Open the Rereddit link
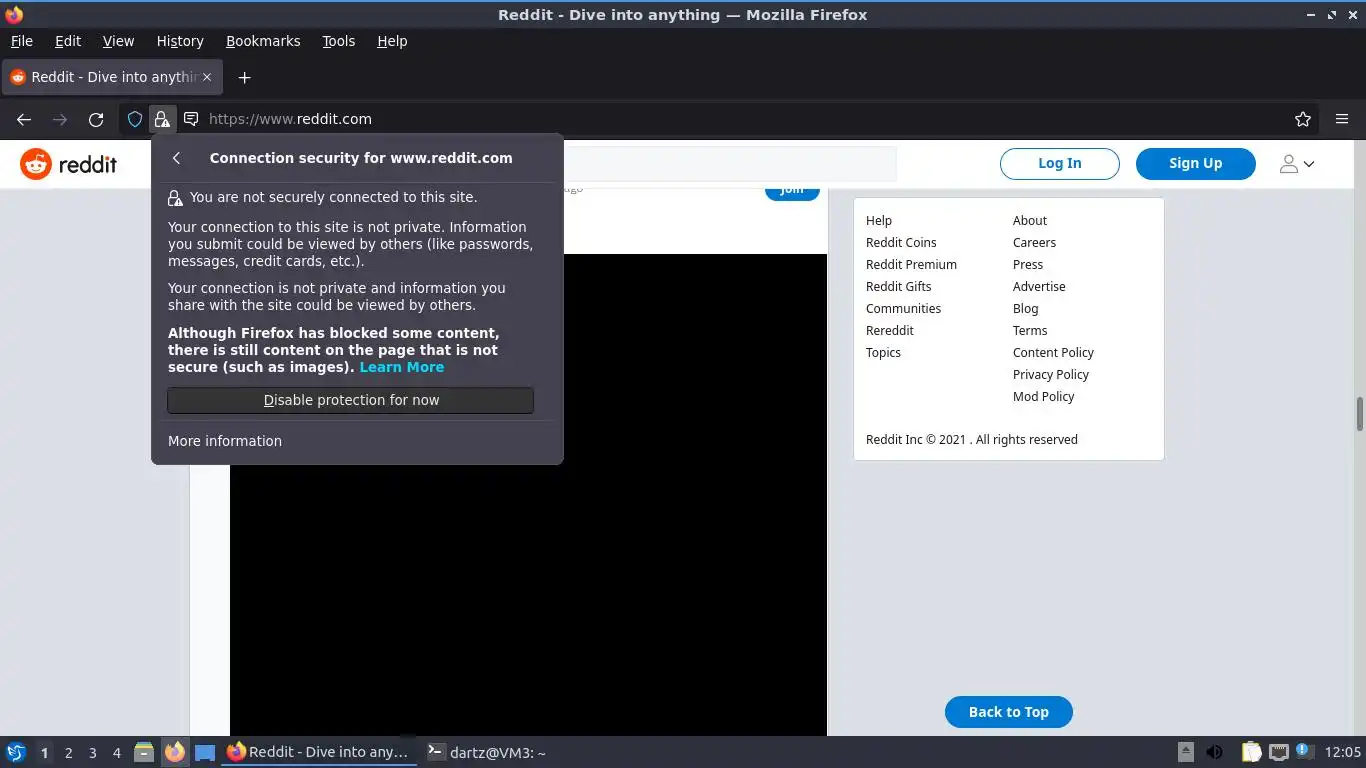Screen dimensions: 1366x768 click(x=890, y=331)
